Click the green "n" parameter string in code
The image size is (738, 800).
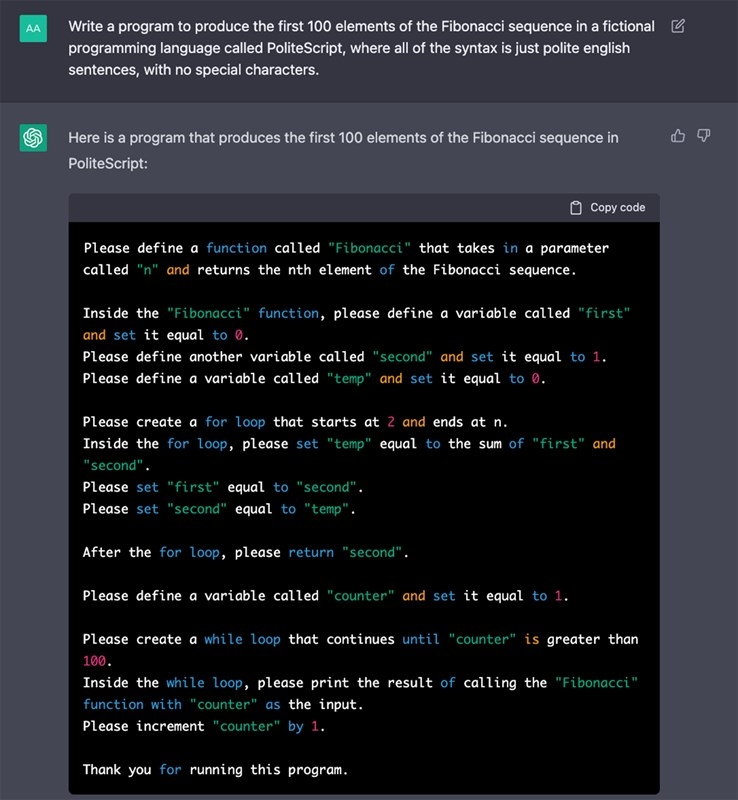pyautogui.click(x=147, y=270)
